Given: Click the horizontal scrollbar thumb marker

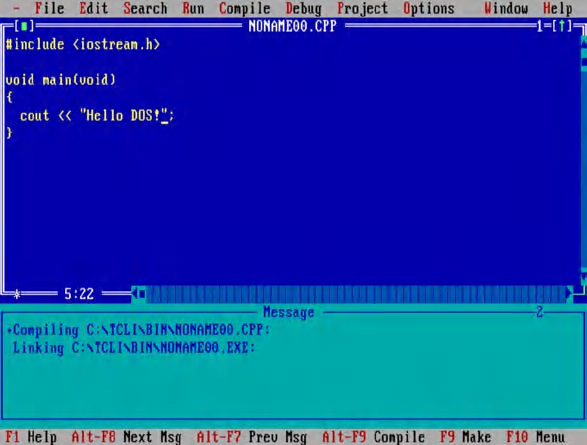Looking at the screenshot, I should click(x=142, y=294).
